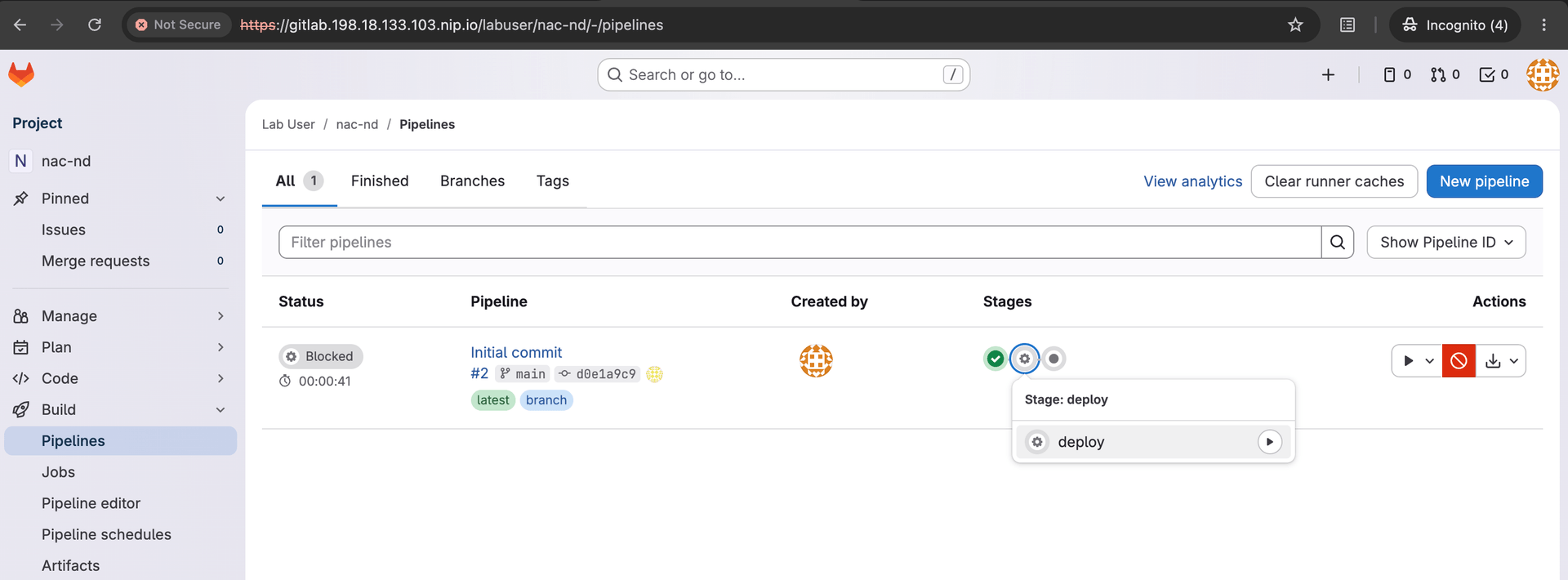Viewport: 1568px width, 580px height.
Task: Bookmark page with star icon
Action: 1295,25
